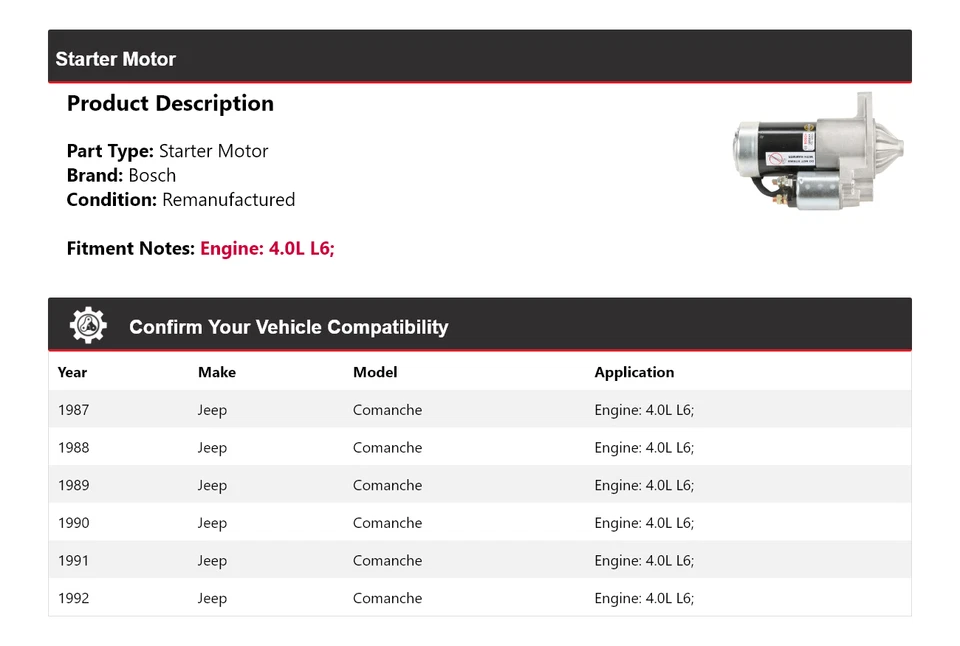
Task: Click the Product Description heading
Action: pos(170,103)
